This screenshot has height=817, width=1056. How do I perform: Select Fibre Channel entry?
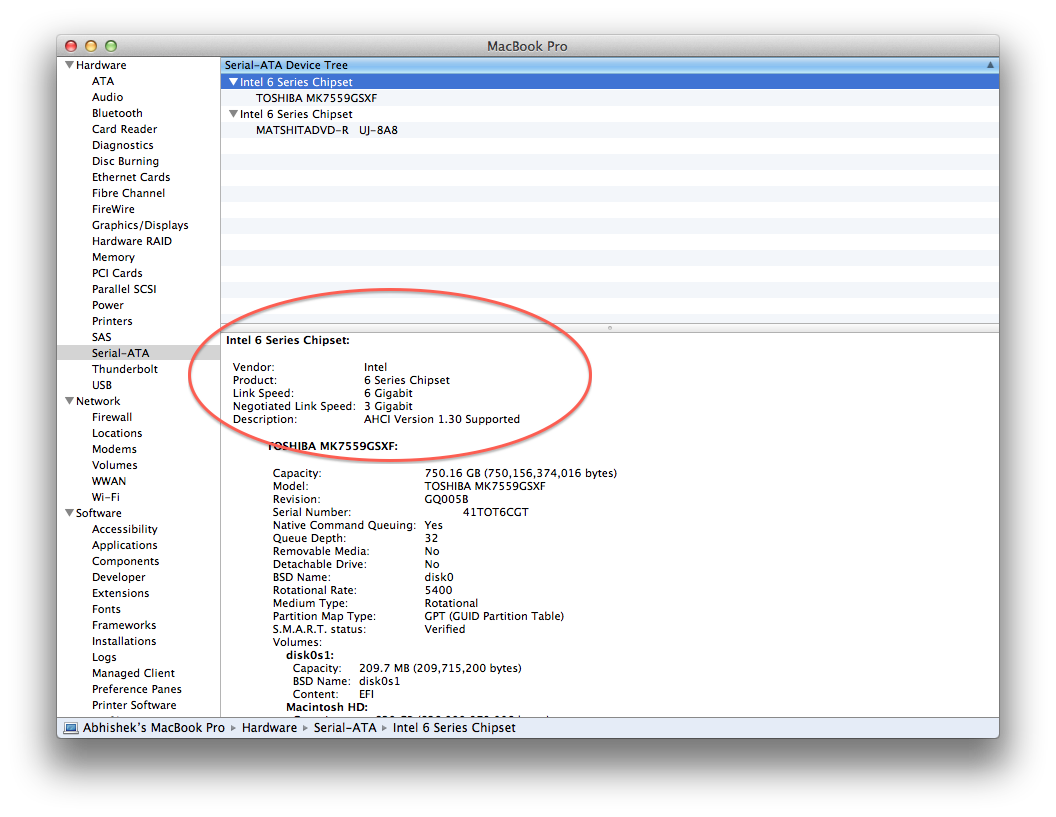pos(128,193)
